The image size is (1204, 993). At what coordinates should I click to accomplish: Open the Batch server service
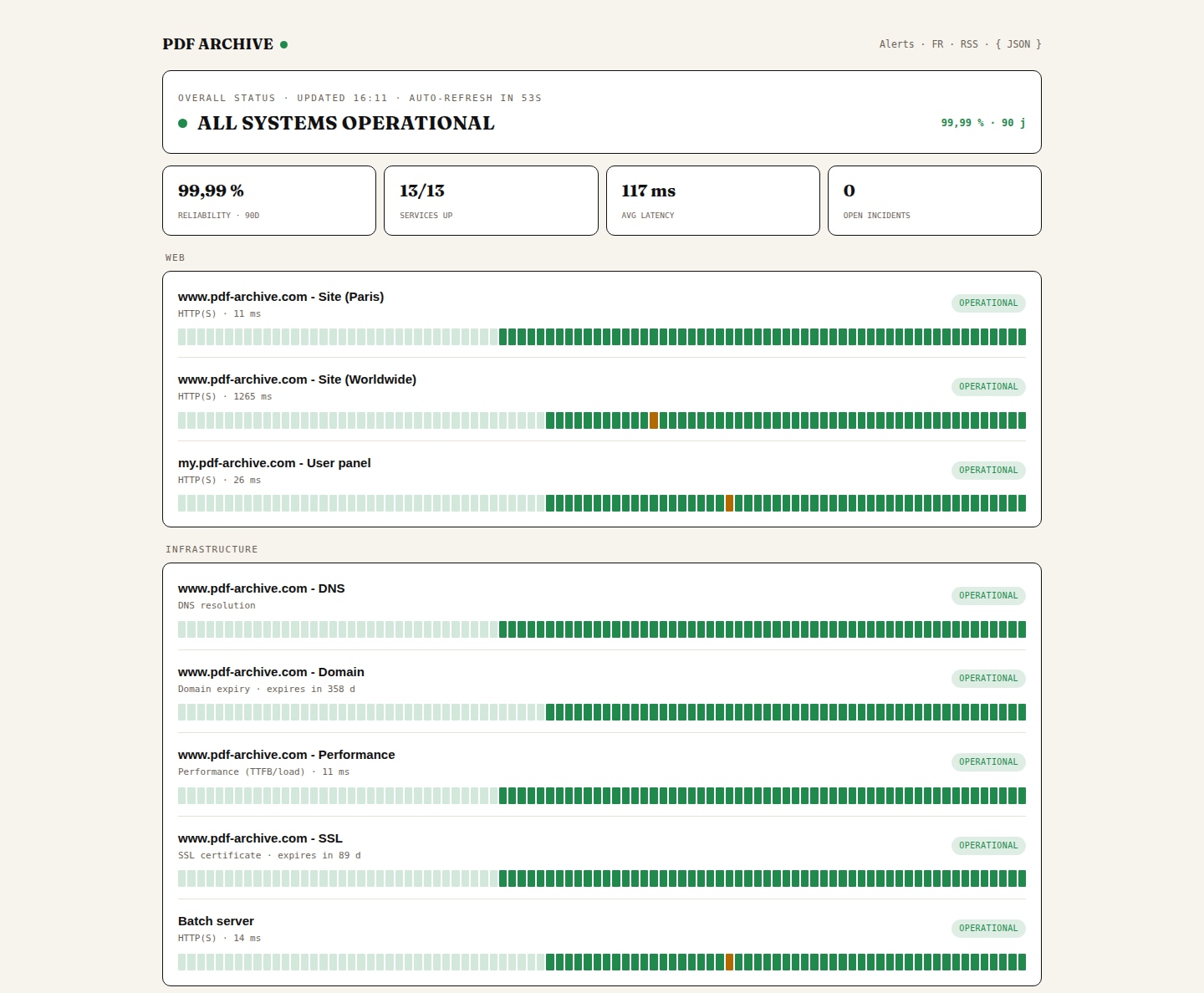coord(216,921)
